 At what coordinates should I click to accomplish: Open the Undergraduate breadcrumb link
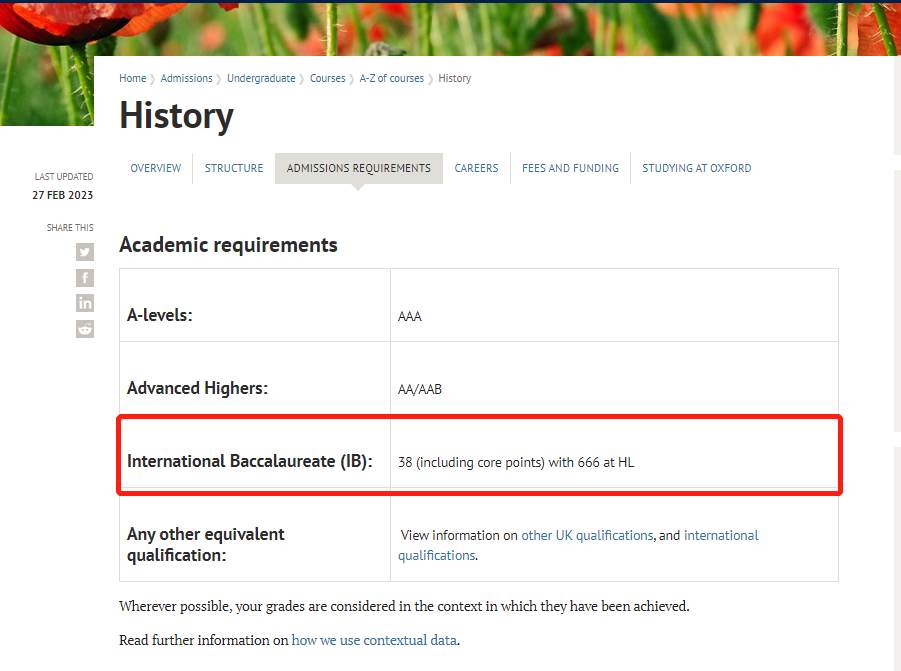[x=261, y=78]
